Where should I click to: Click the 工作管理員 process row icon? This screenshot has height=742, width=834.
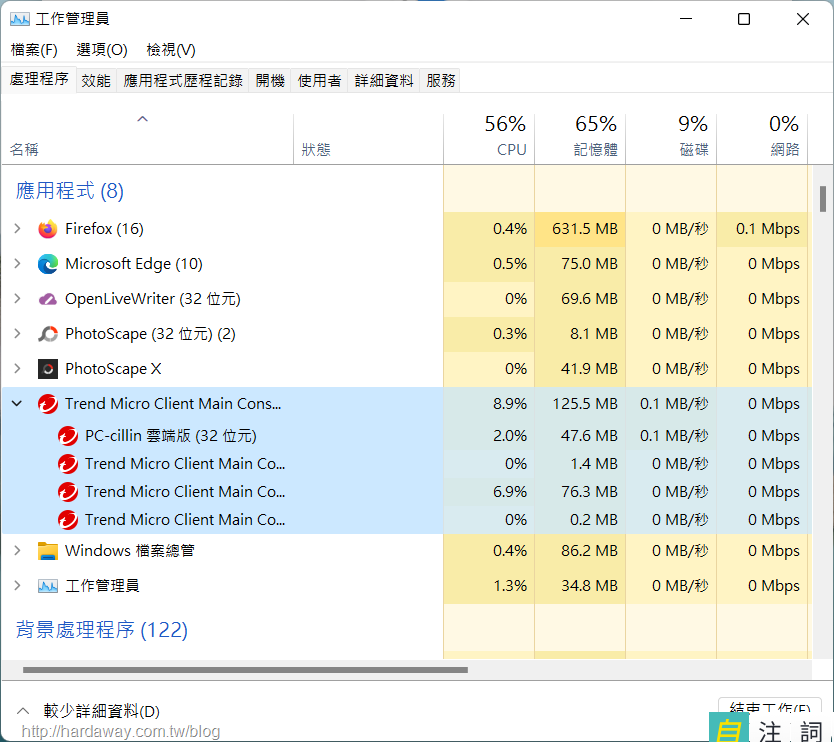pyautogui.click(x=47, y=586)
